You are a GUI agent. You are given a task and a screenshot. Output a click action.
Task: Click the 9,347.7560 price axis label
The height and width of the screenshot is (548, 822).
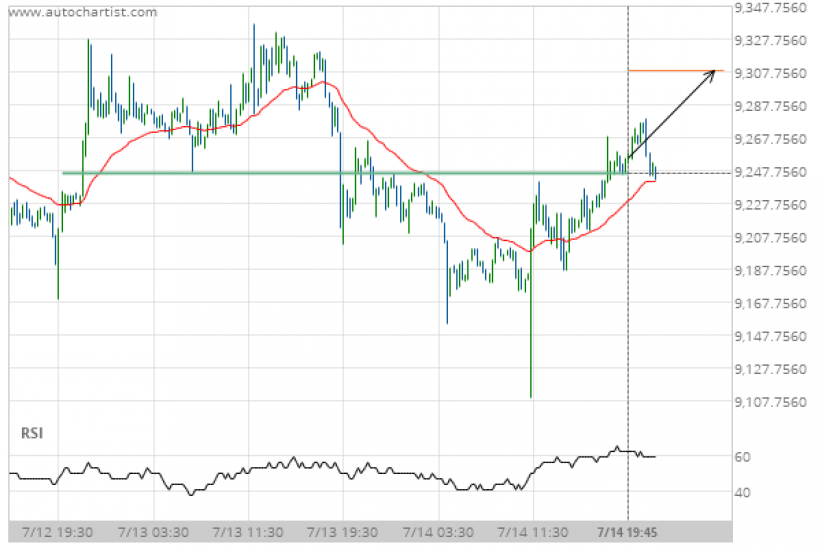[x=770, y=8]
